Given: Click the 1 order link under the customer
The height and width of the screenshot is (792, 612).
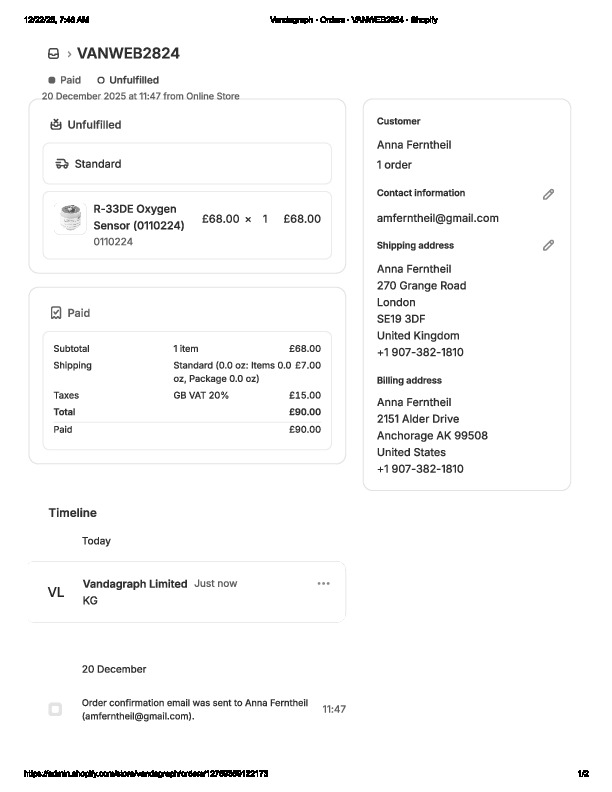Looking at the screenshot, I should coord(394,165).
